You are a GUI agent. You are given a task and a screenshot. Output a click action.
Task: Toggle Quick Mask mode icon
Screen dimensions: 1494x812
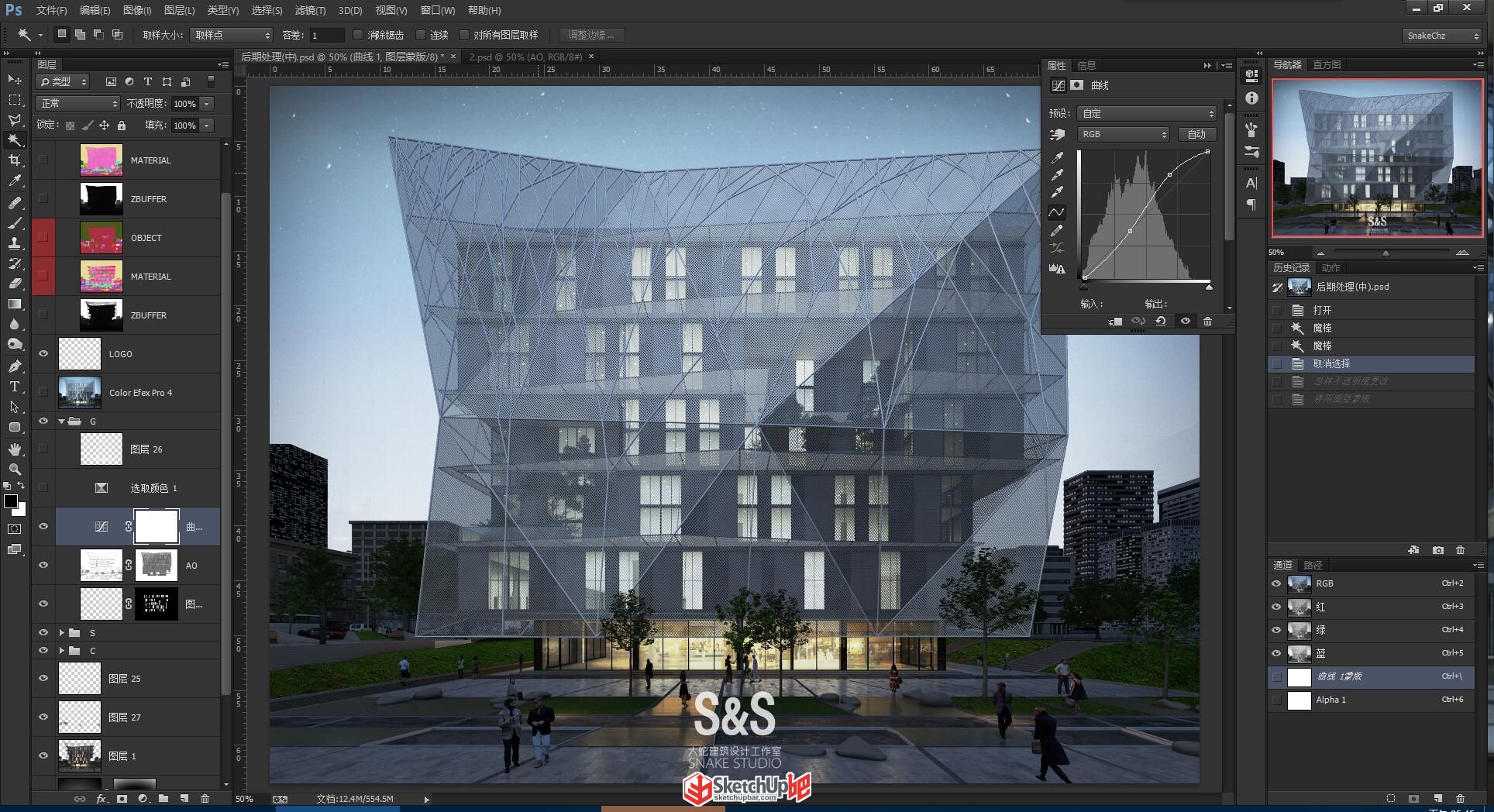click(15, 529)
